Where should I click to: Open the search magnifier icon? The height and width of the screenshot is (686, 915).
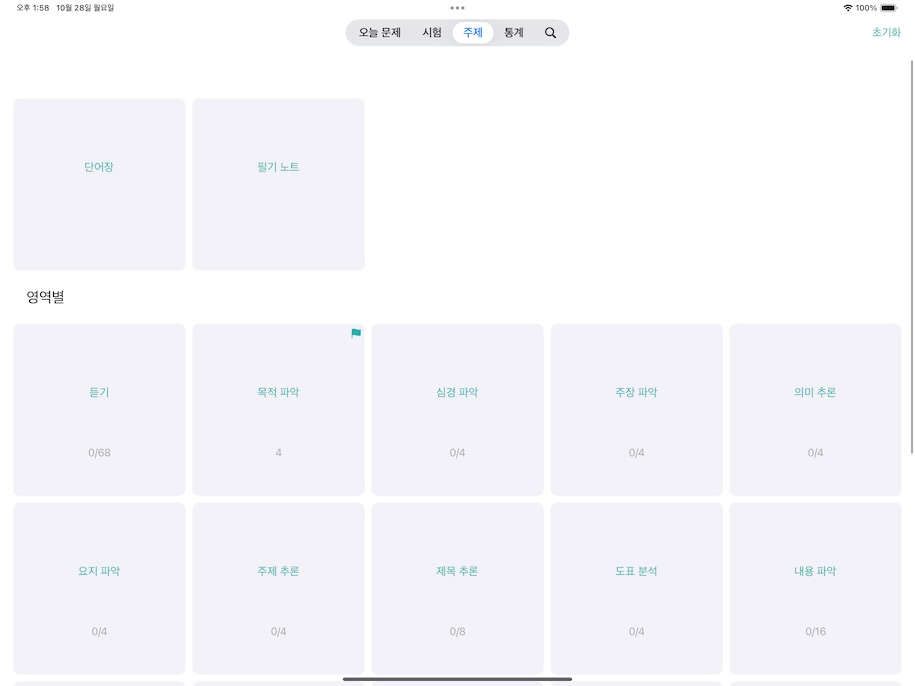(550, 33)
